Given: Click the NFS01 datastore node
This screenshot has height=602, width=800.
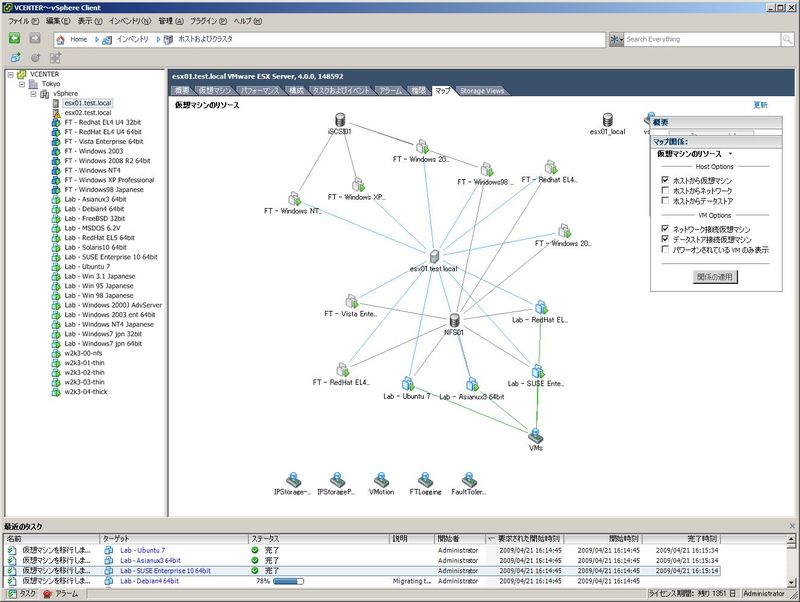Looking at the screenshot, I should [454, 320].
